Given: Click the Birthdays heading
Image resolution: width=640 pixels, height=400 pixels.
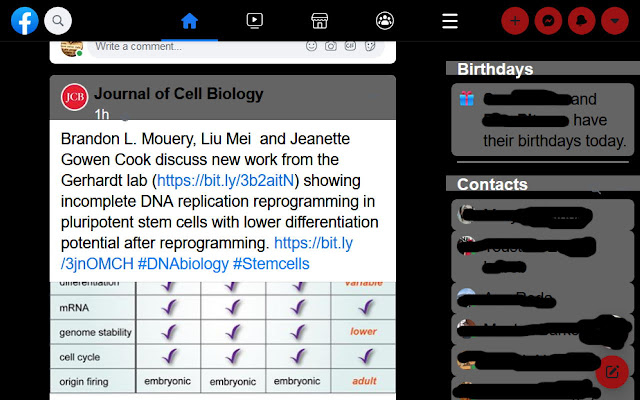Looking at the screenshot, I should point(495,69).
